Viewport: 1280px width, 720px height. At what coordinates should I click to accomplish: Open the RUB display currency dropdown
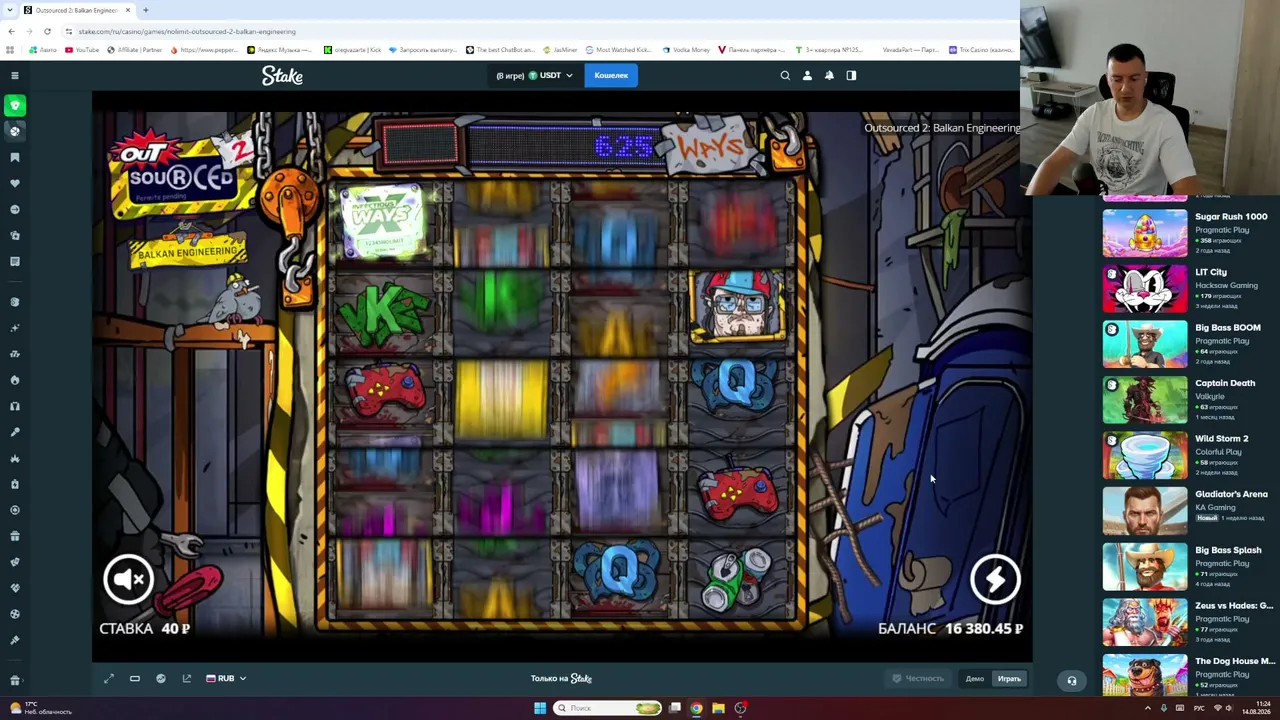pyautogui.click(x=226, y=678)
